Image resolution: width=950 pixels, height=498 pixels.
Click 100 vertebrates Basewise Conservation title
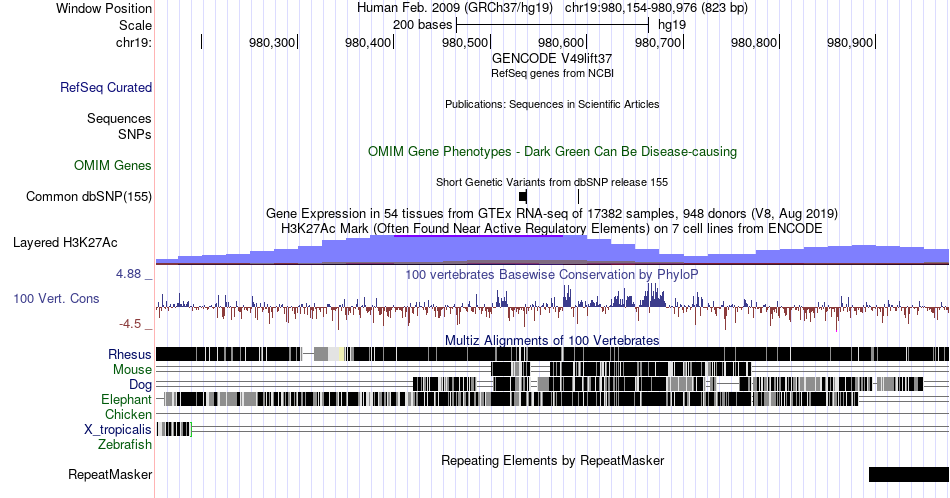coord(552,274)
